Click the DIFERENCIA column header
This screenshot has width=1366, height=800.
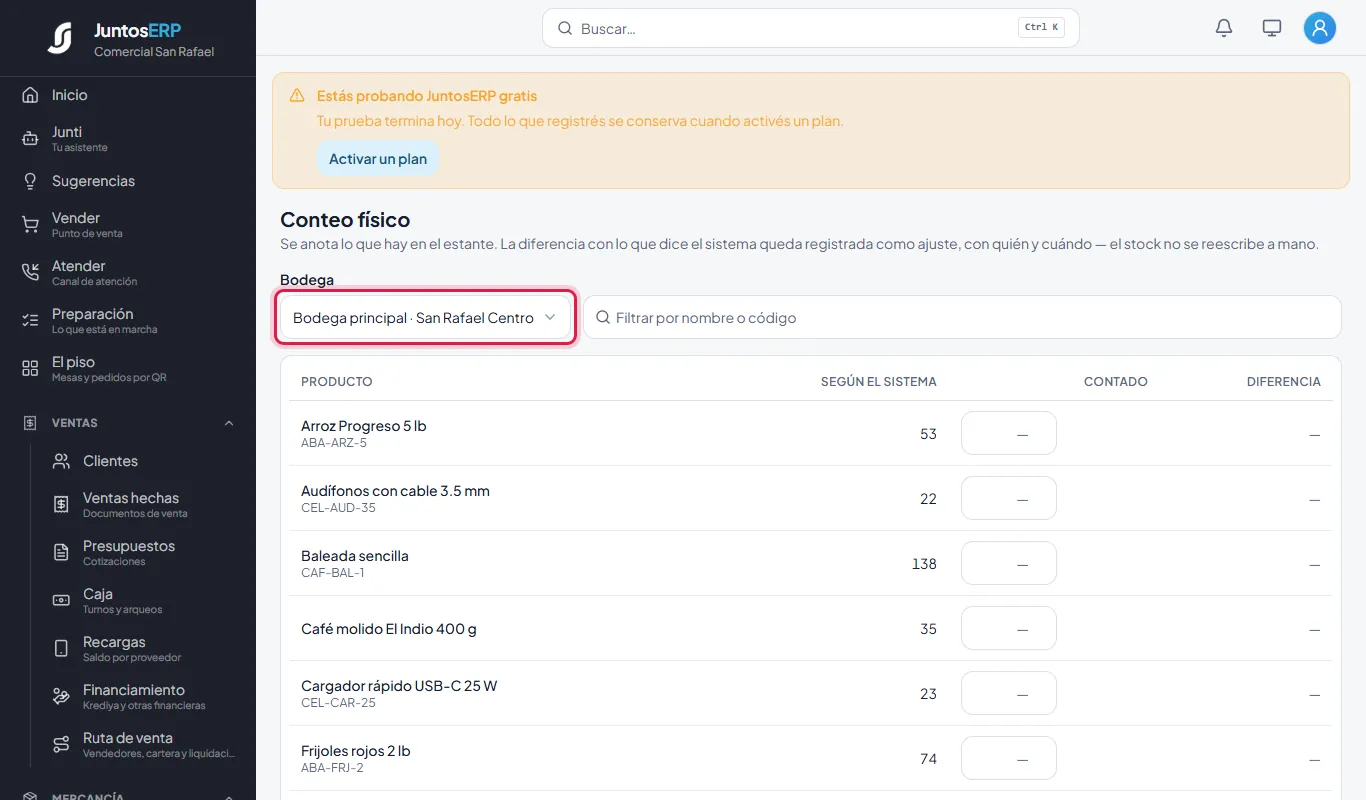1283,382
